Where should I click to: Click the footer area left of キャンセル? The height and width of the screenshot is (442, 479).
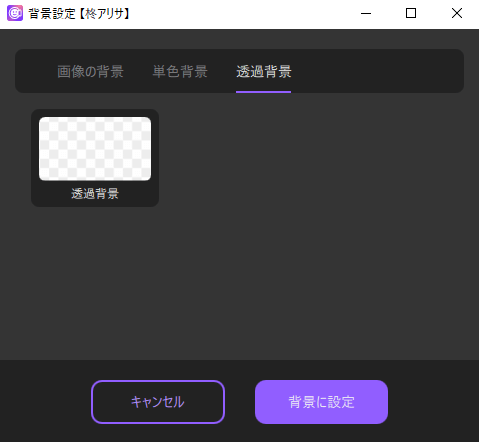click(45, 402)
